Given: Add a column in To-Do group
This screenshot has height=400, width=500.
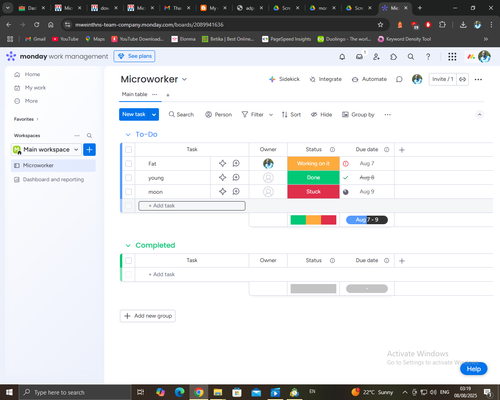Looking at the screenshot, I should [x=402, y=150].
